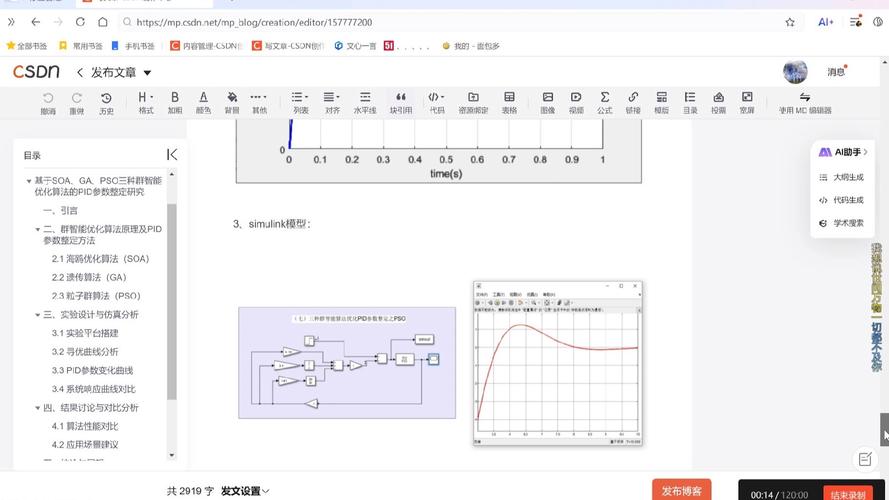Viewport: 889px width, 500px height.
Task: Bookmark page with the star icon
Action: [x=790, y=22]
